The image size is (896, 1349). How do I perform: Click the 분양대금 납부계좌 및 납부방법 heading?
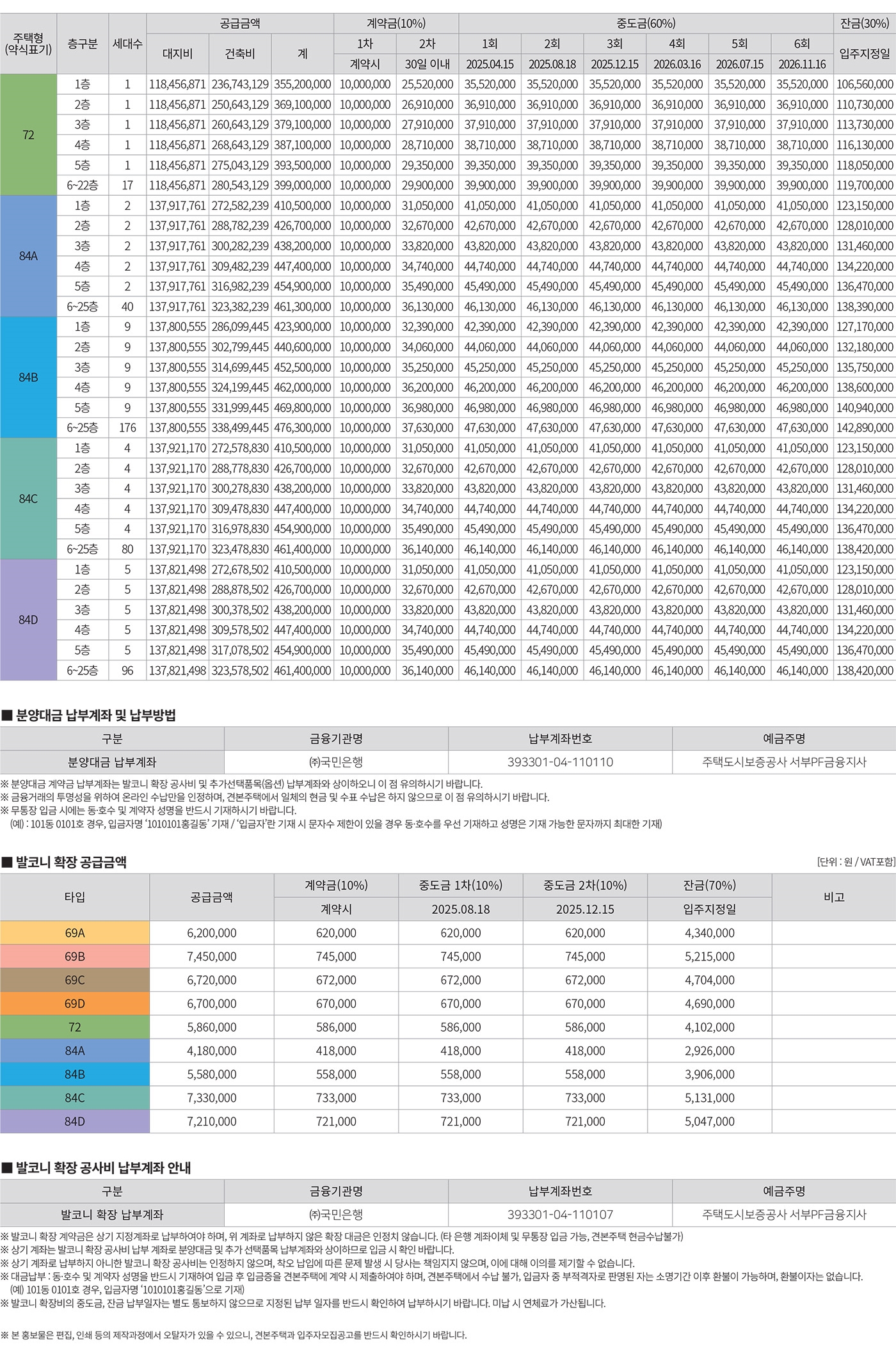(89, 715)
